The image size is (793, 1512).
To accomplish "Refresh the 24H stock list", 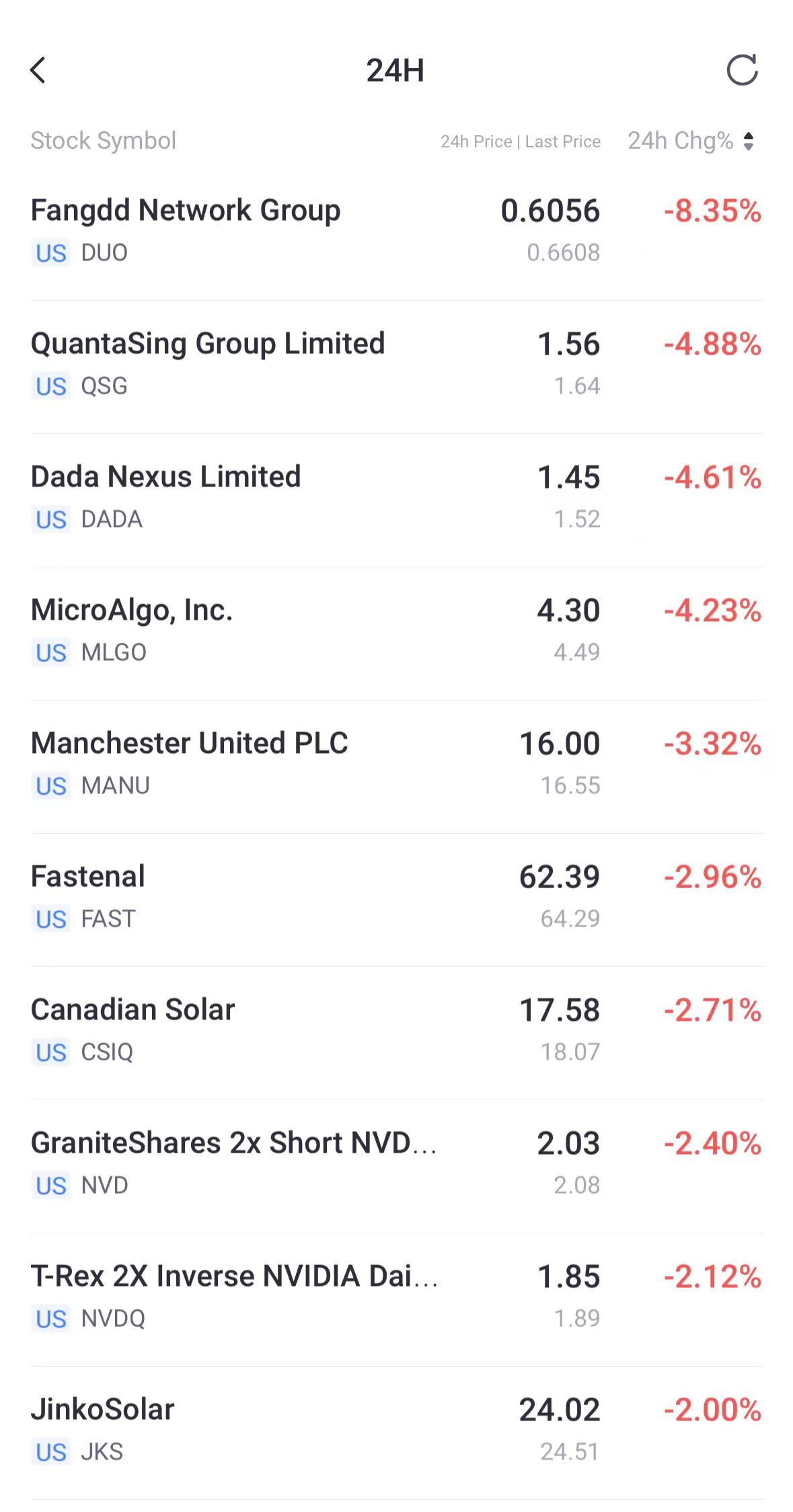I will 742,70.
